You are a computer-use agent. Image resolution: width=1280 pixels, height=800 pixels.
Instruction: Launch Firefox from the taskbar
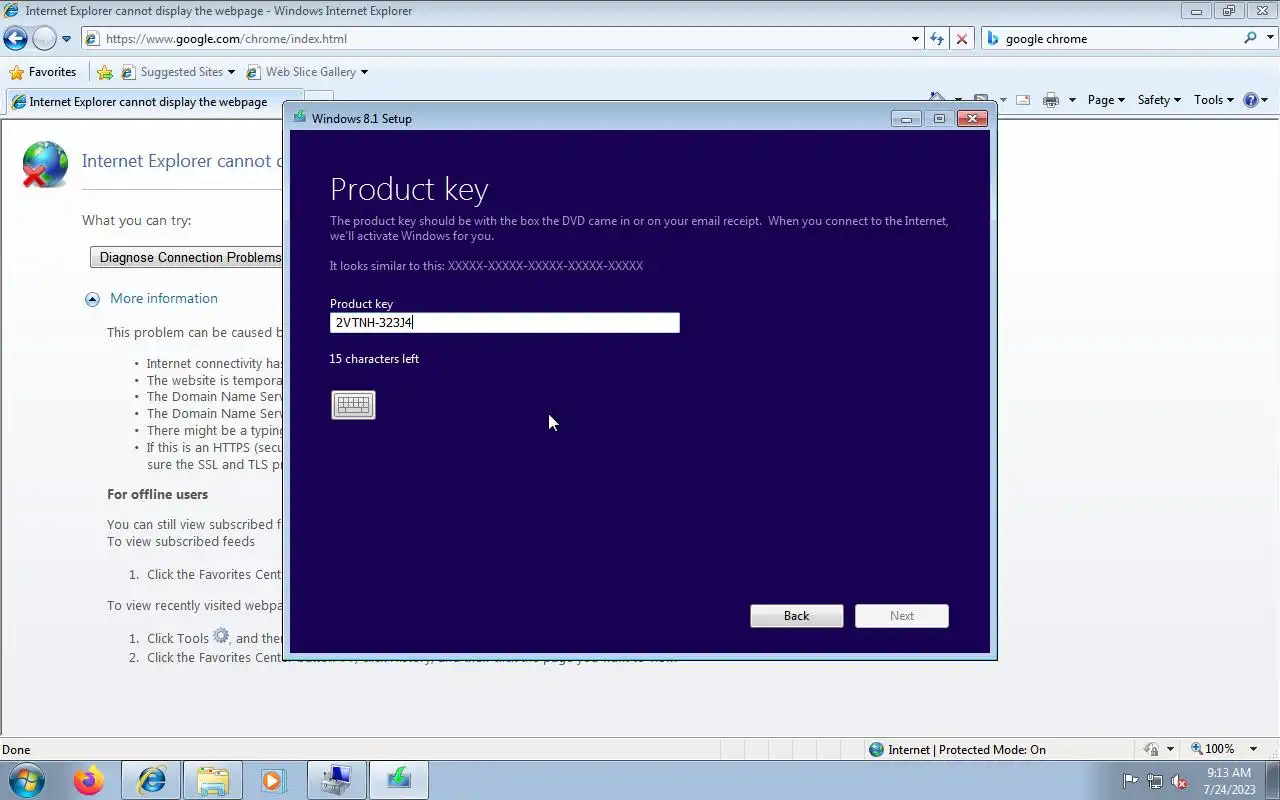tap(88, 780)
